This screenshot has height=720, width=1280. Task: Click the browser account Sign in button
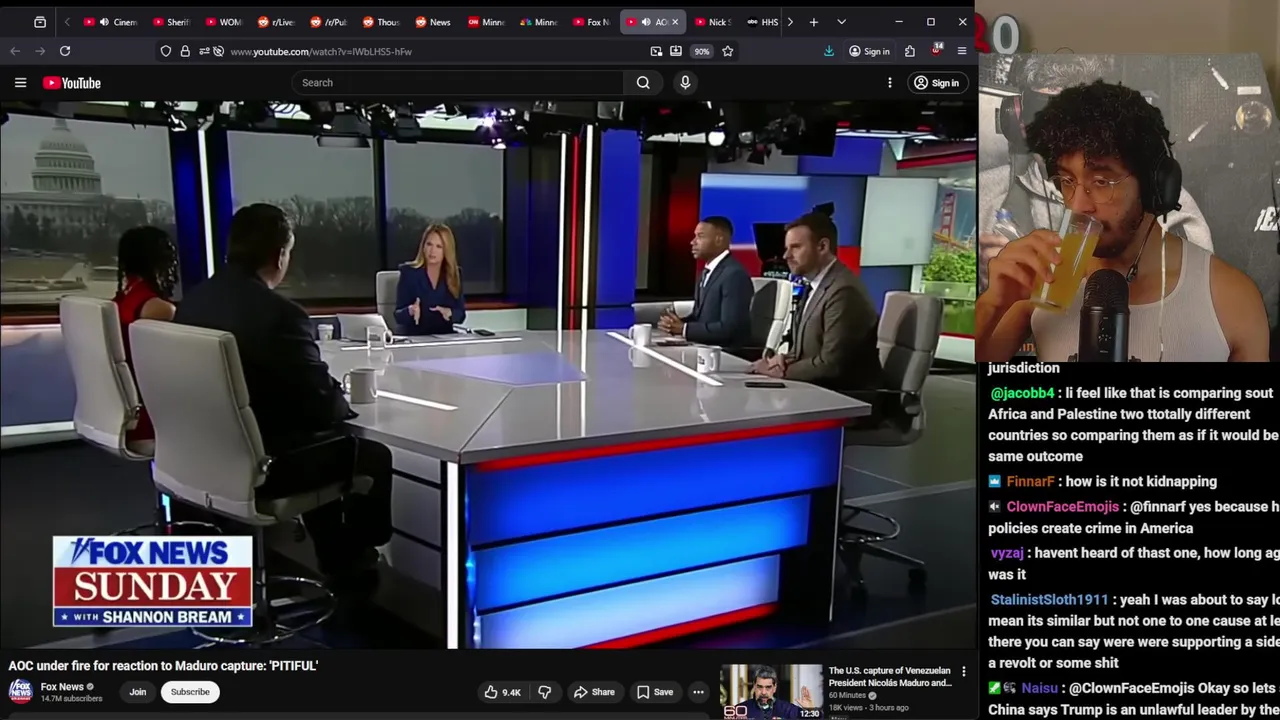point(869,51)
